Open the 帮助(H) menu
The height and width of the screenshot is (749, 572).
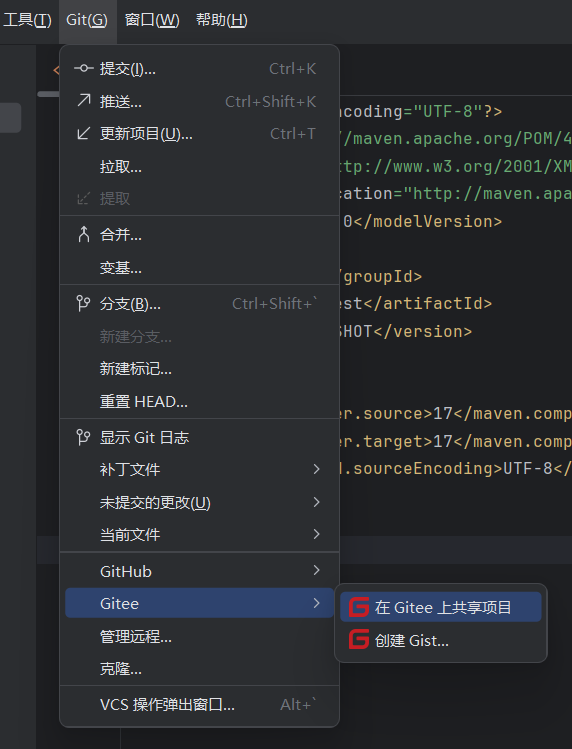[222, 20]
